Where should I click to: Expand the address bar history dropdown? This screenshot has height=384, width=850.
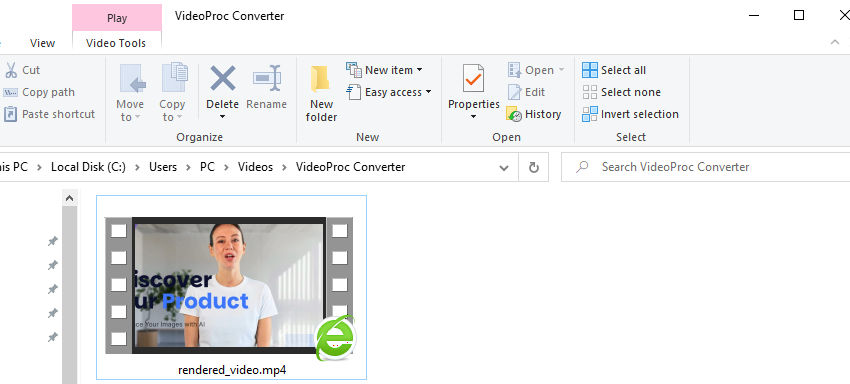pyautogui.click(x=504, y=168)
